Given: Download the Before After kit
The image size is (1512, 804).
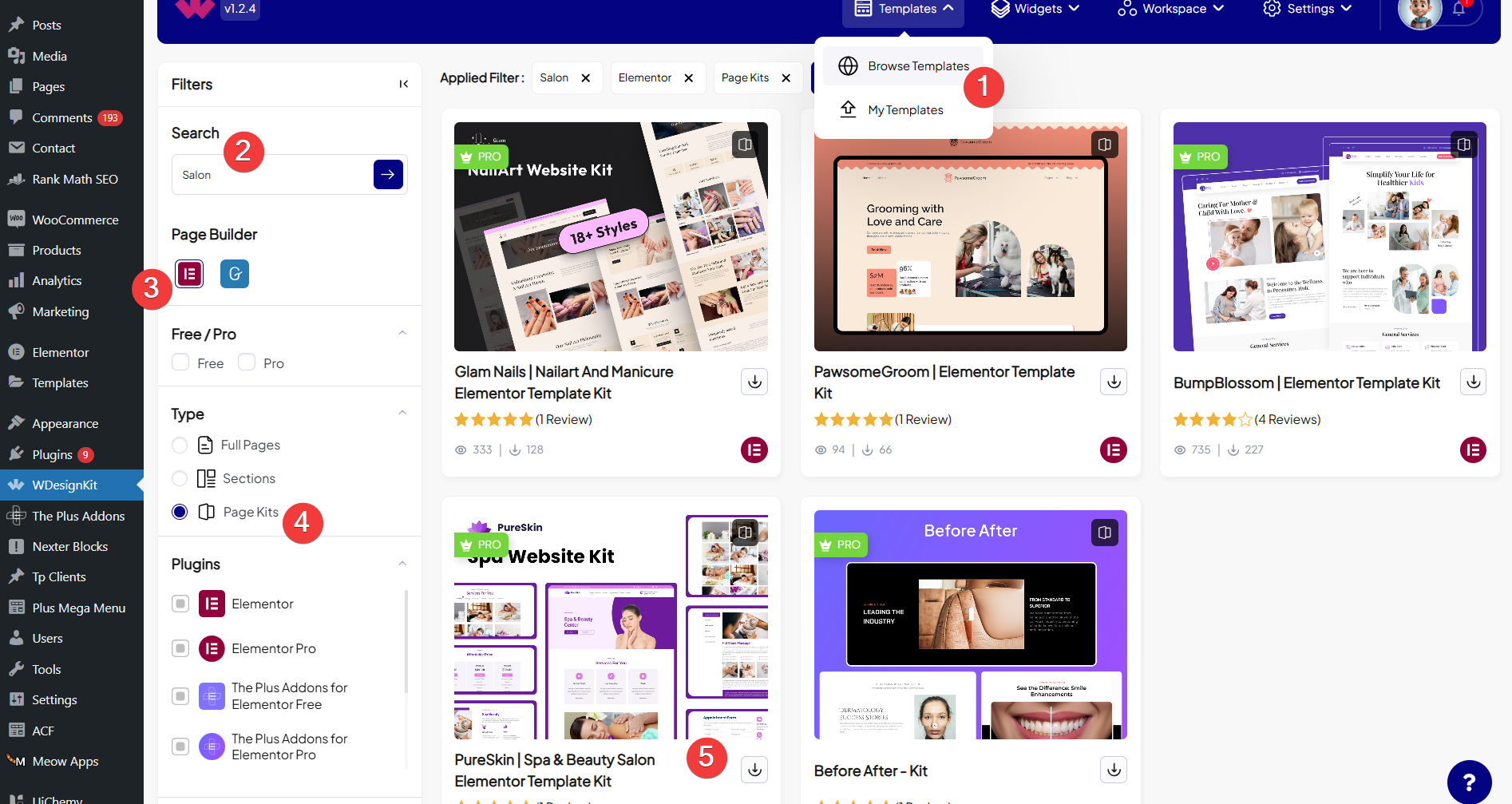Looking at the screenshot, I should [x=1114, y=770].
